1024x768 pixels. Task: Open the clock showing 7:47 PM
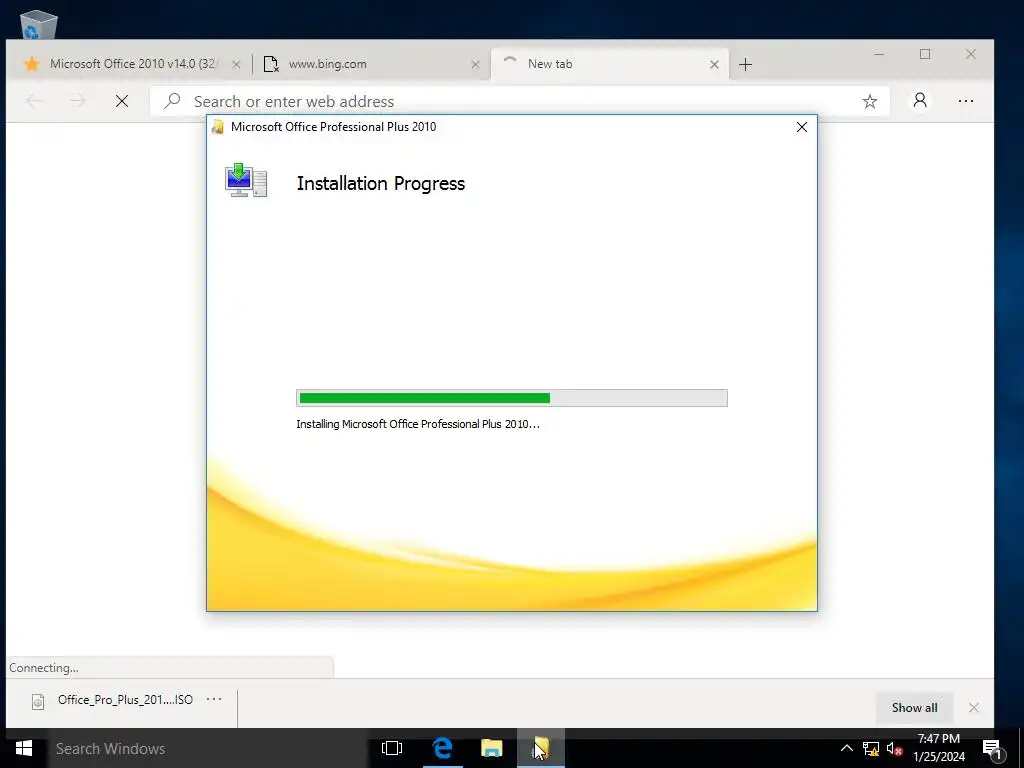(x=938, y=748)
